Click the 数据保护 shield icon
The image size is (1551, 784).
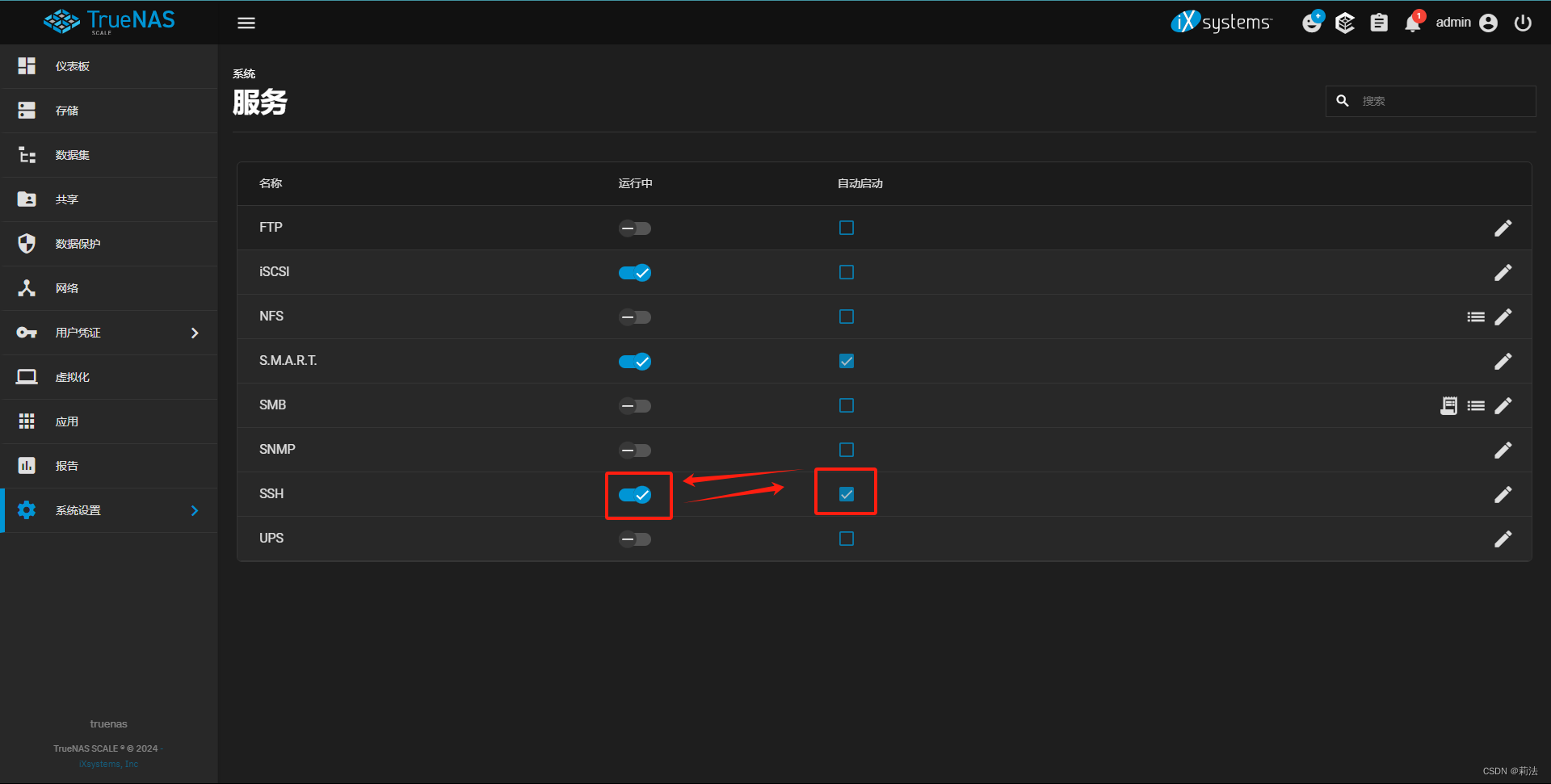[27, 244]
